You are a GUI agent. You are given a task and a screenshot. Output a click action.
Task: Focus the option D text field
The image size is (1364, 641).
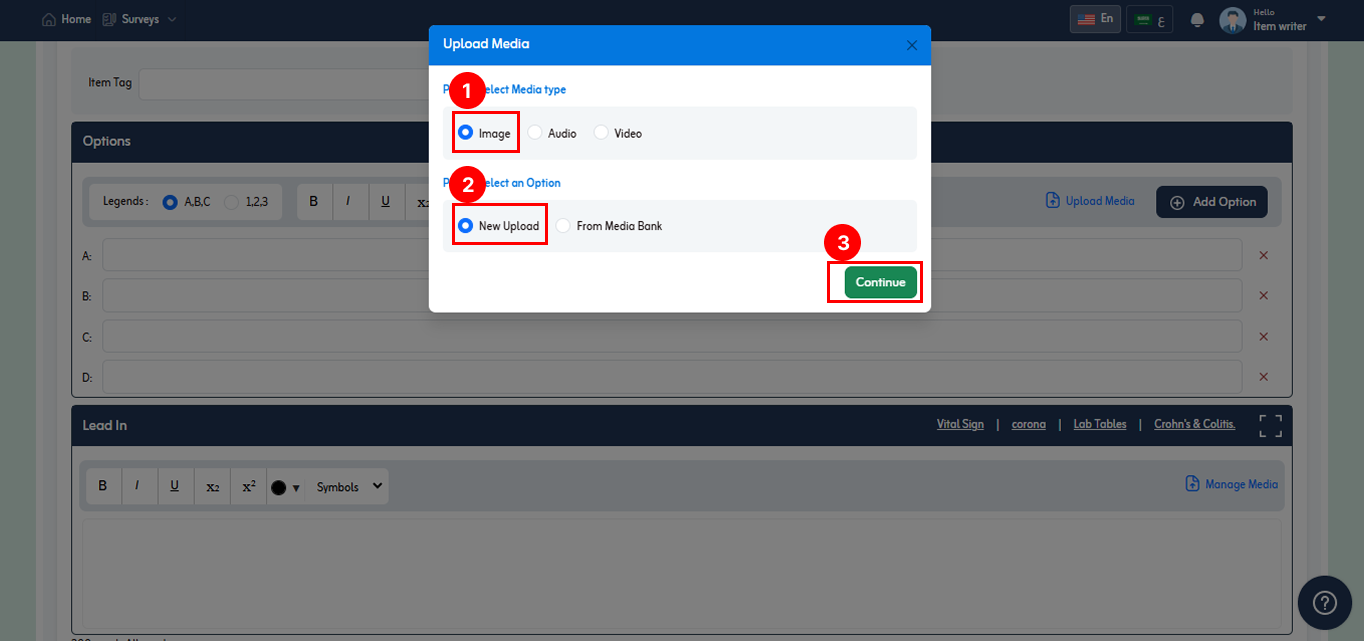click(x=672, y=377)
